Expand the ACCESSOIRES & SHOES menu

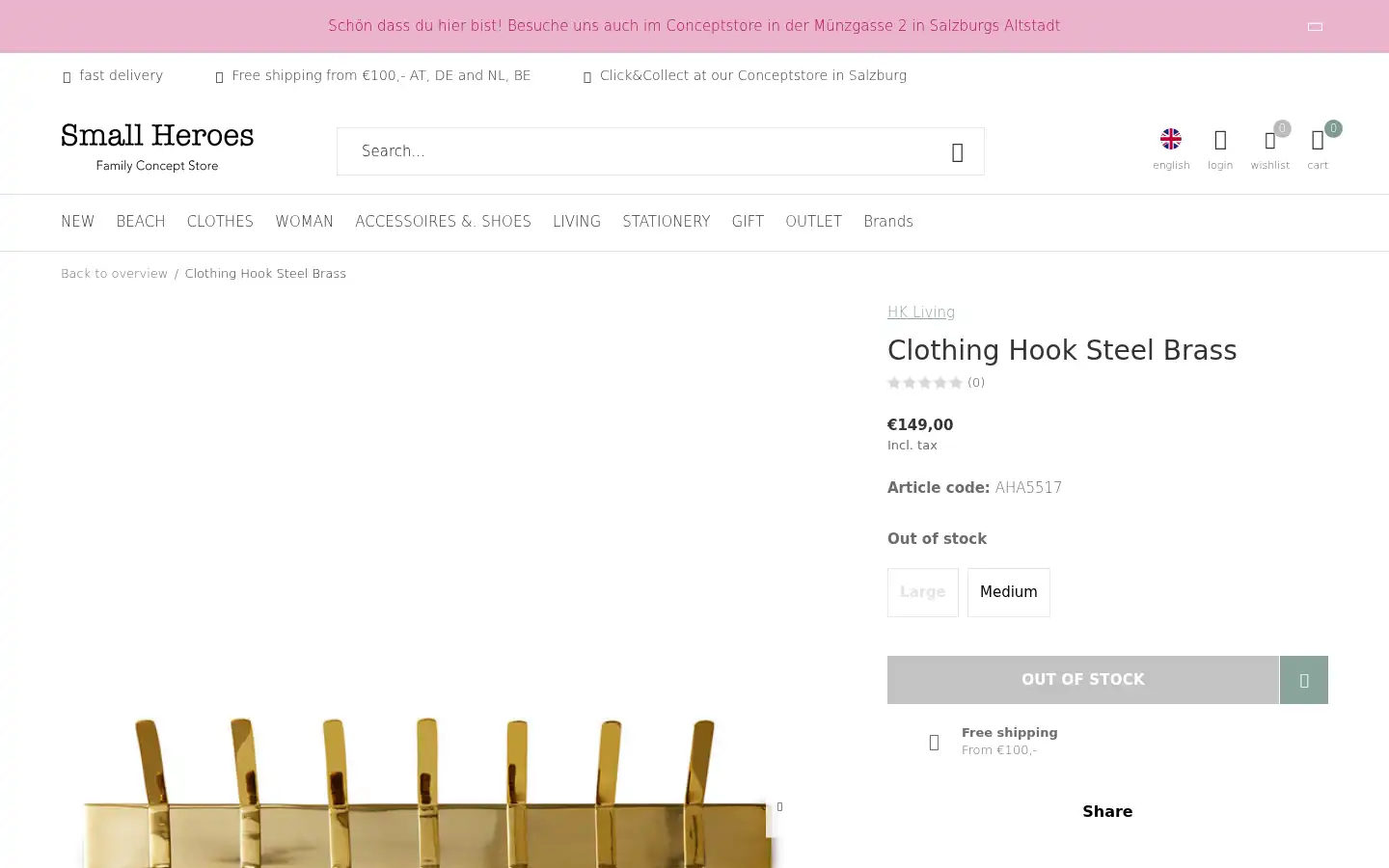443,222
